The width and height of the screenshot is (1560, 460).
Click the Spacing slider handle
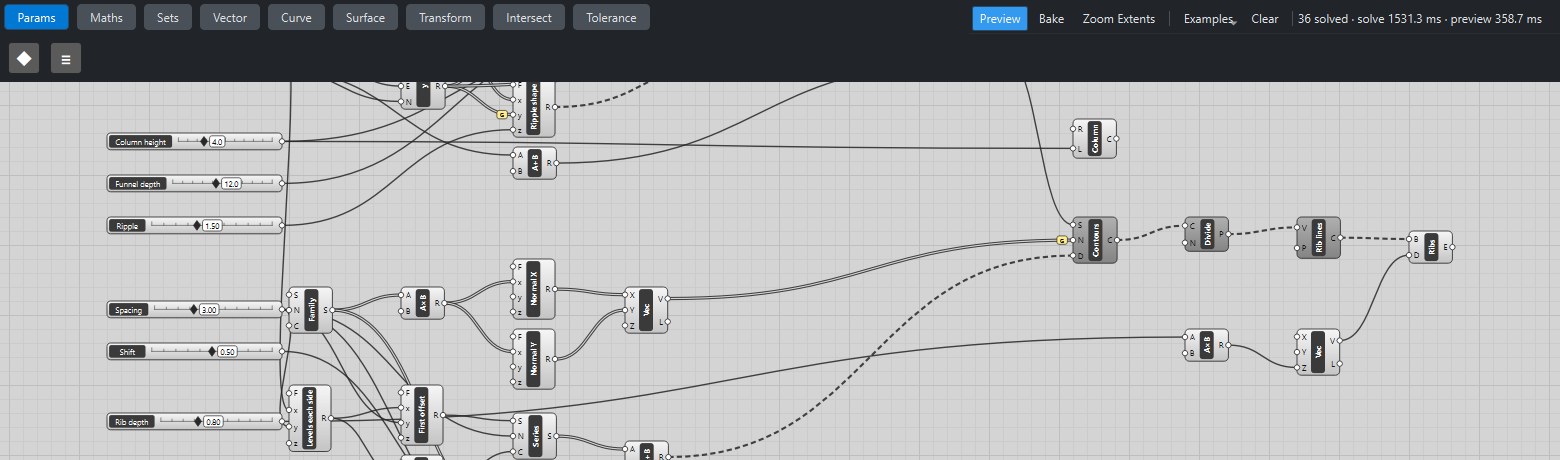tap(193, 310)
